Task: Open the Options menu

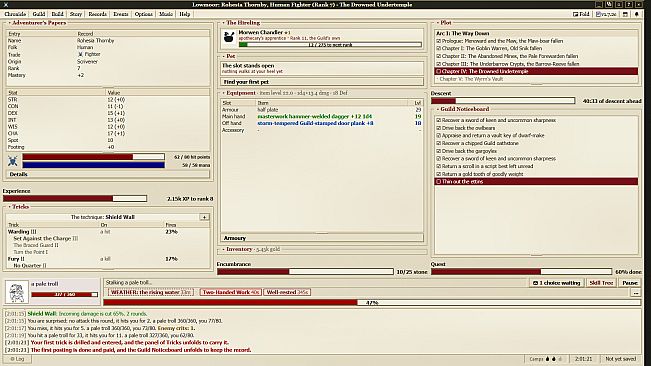Action: 144,14
